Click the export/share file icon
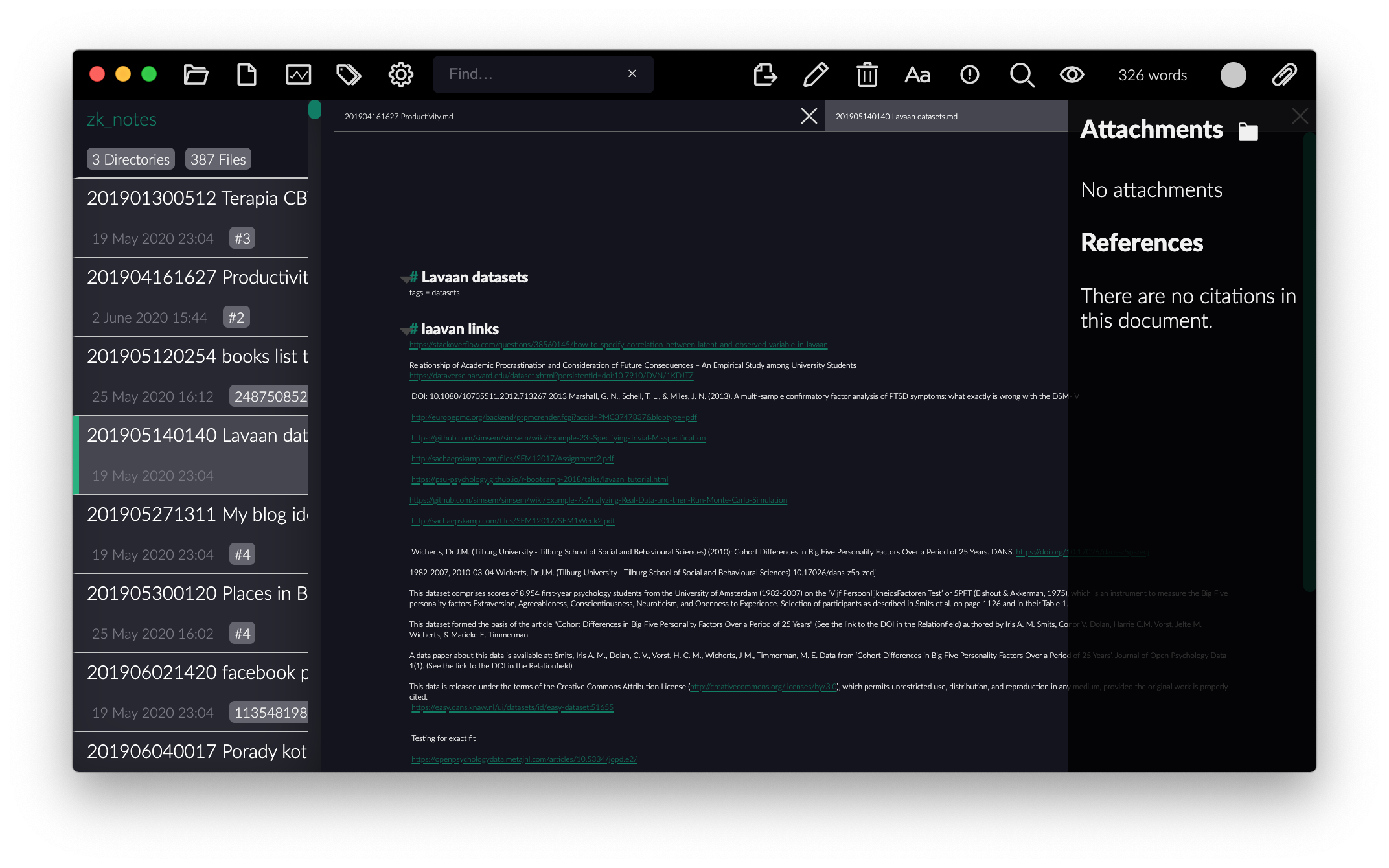 tap(765, 74)
